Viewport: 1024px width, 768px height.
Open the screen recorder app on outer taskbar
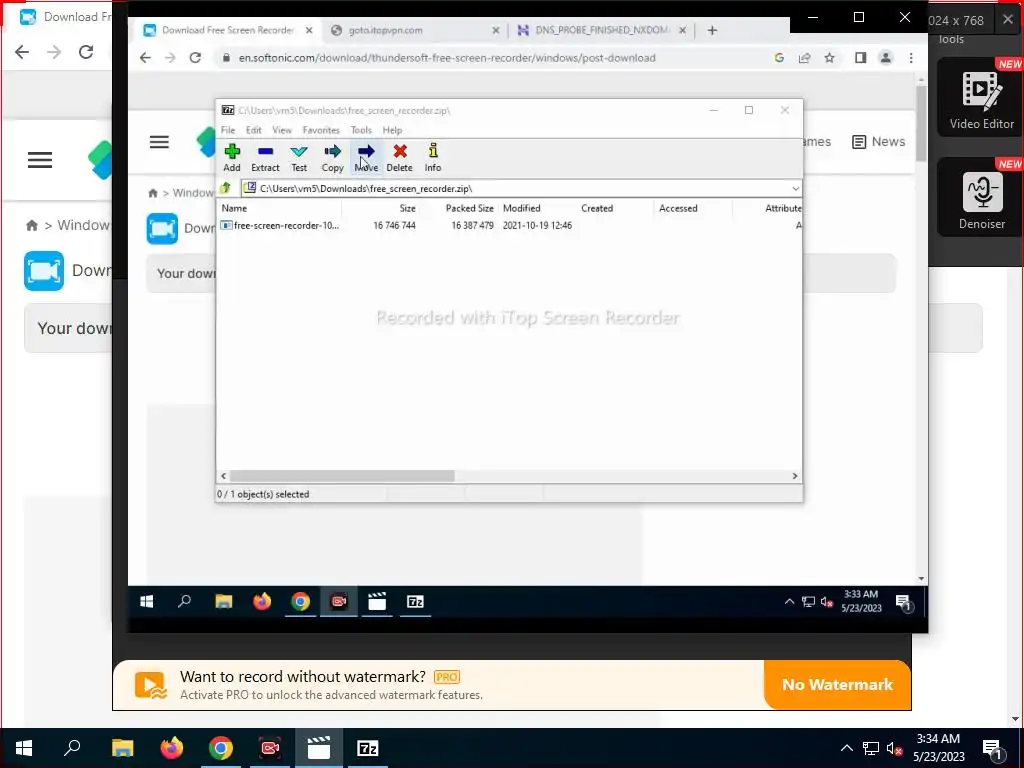270,748
